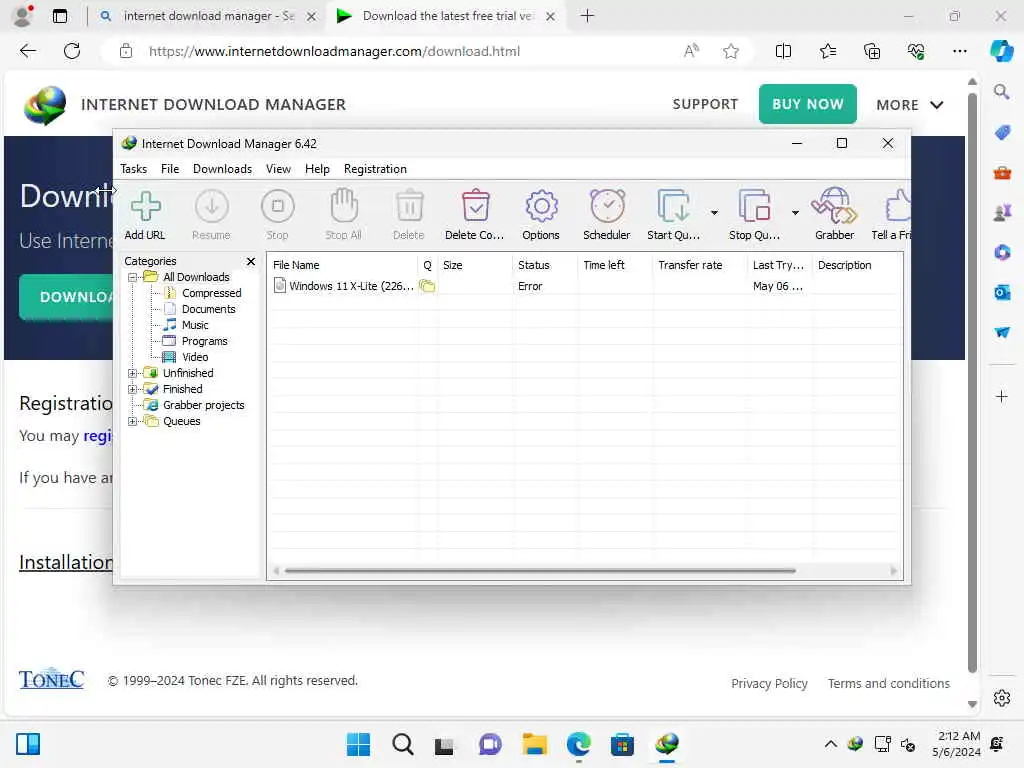Viewport: 1024px width, 768px height.
Task: Click the Stop download icon
Action: [278, 206]
